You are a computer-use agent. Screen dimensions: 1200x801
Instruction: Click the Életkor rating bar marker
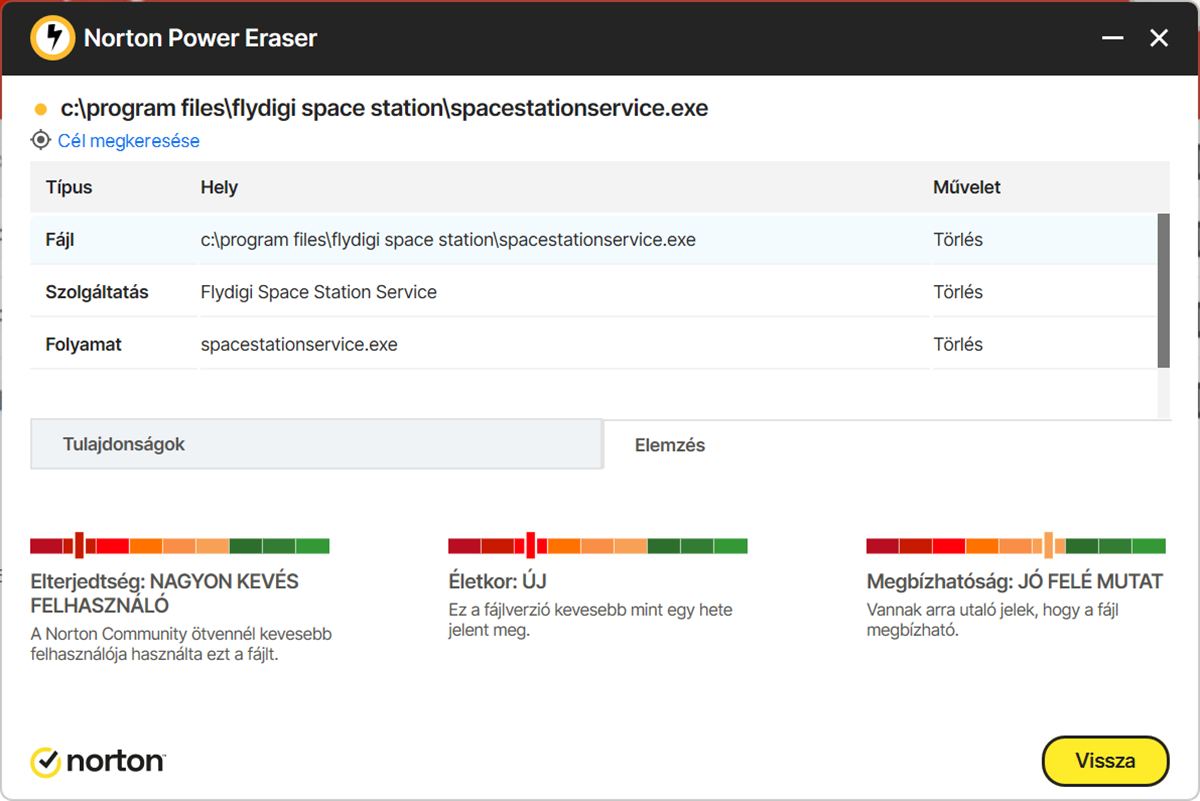click(531, 545)
